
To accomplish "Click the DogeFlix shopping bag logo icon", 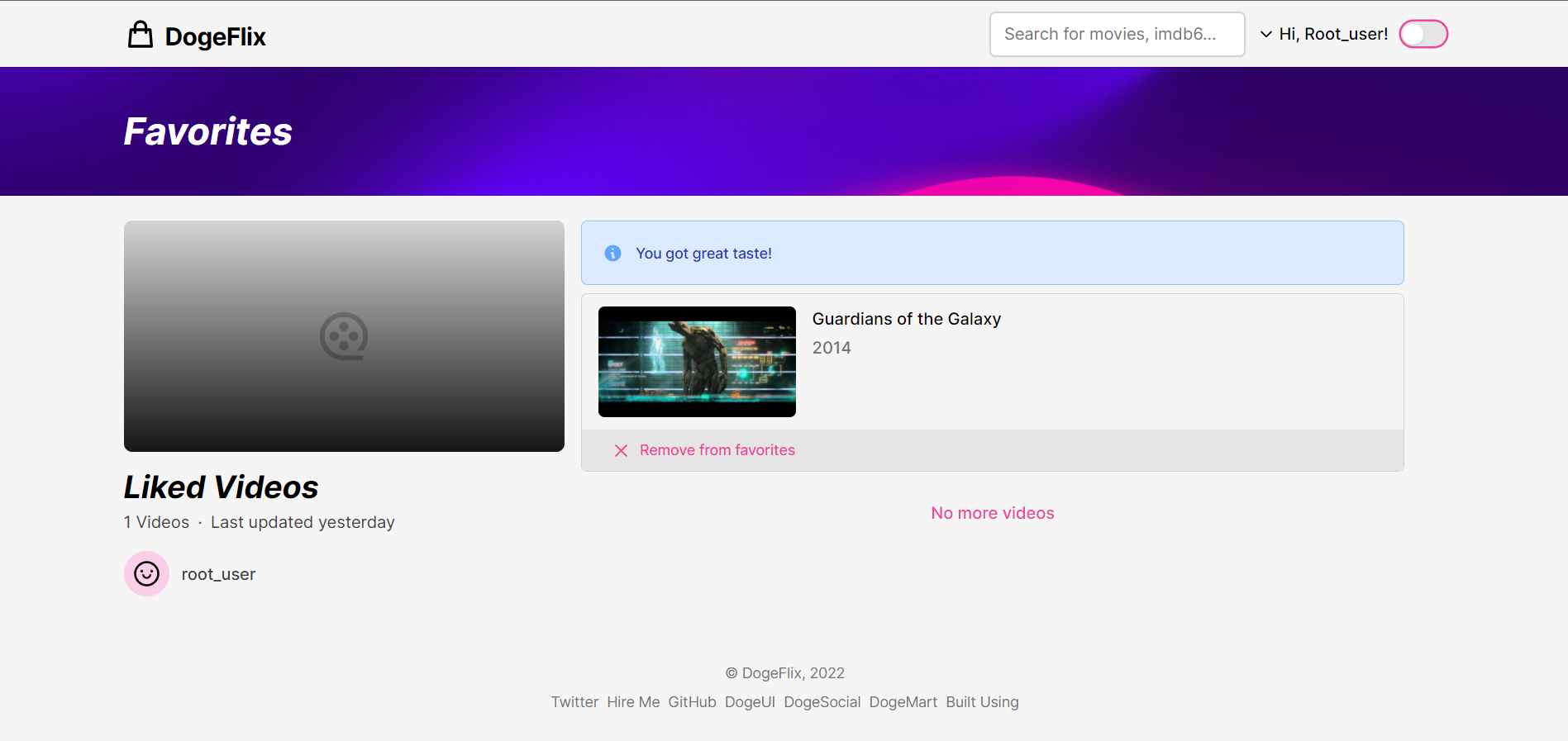I will 141,35.
